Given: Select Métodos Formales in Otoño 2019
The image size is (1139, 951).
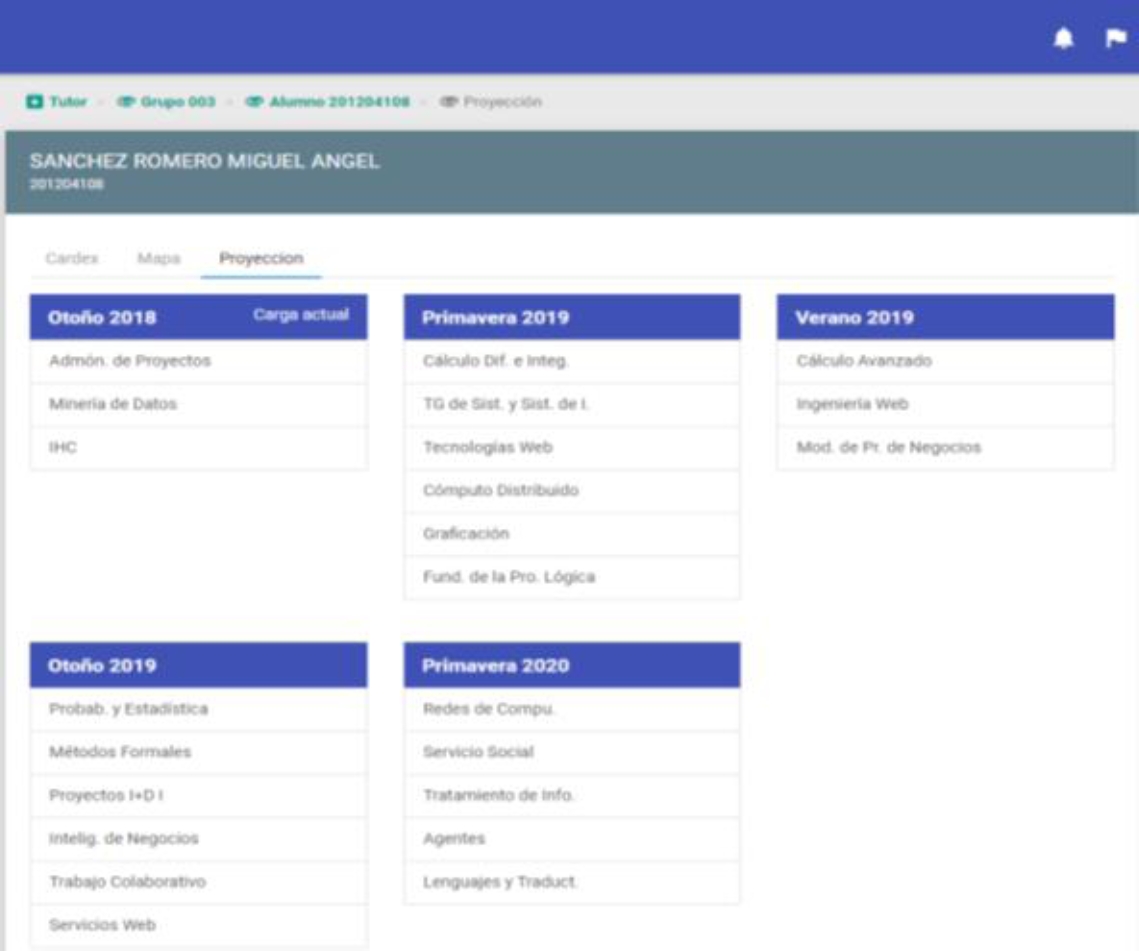Looking at the screenshot, I should pyautogui.click(x=119, y=752).
